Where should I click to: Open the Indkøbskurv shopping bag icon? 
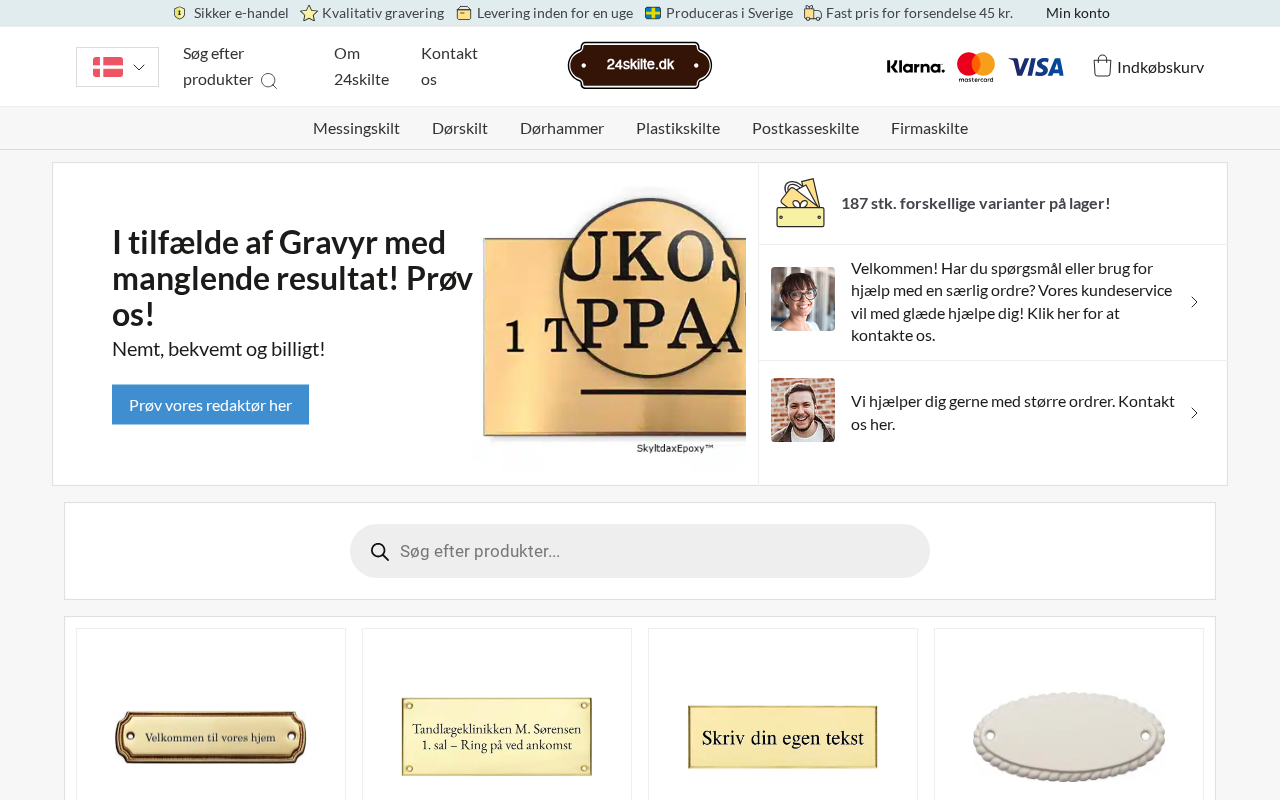click(1102, 66)
